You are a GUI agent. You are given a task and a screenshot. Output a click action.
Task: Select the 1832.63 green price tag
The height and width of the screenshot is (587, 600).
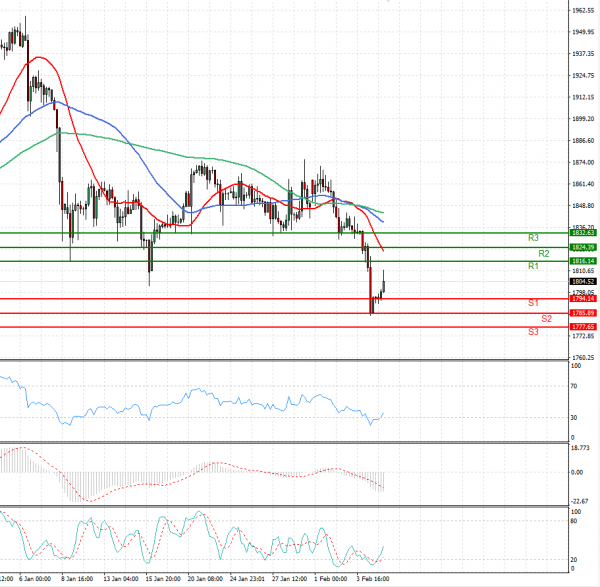[583, 233]
